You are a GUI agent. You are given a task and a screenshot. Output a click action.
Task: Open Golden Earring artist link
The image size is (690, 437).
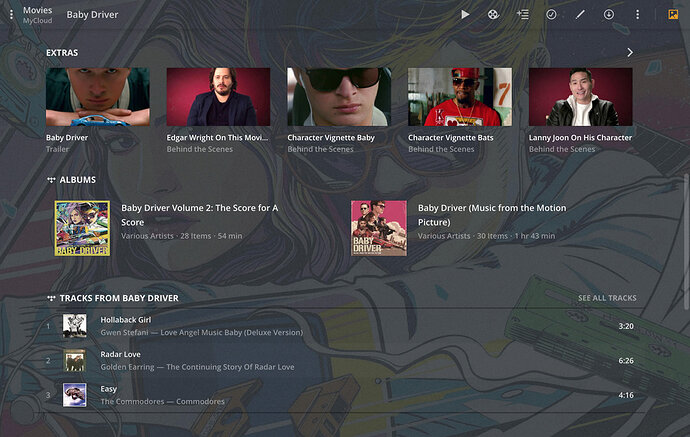(127, 367)
